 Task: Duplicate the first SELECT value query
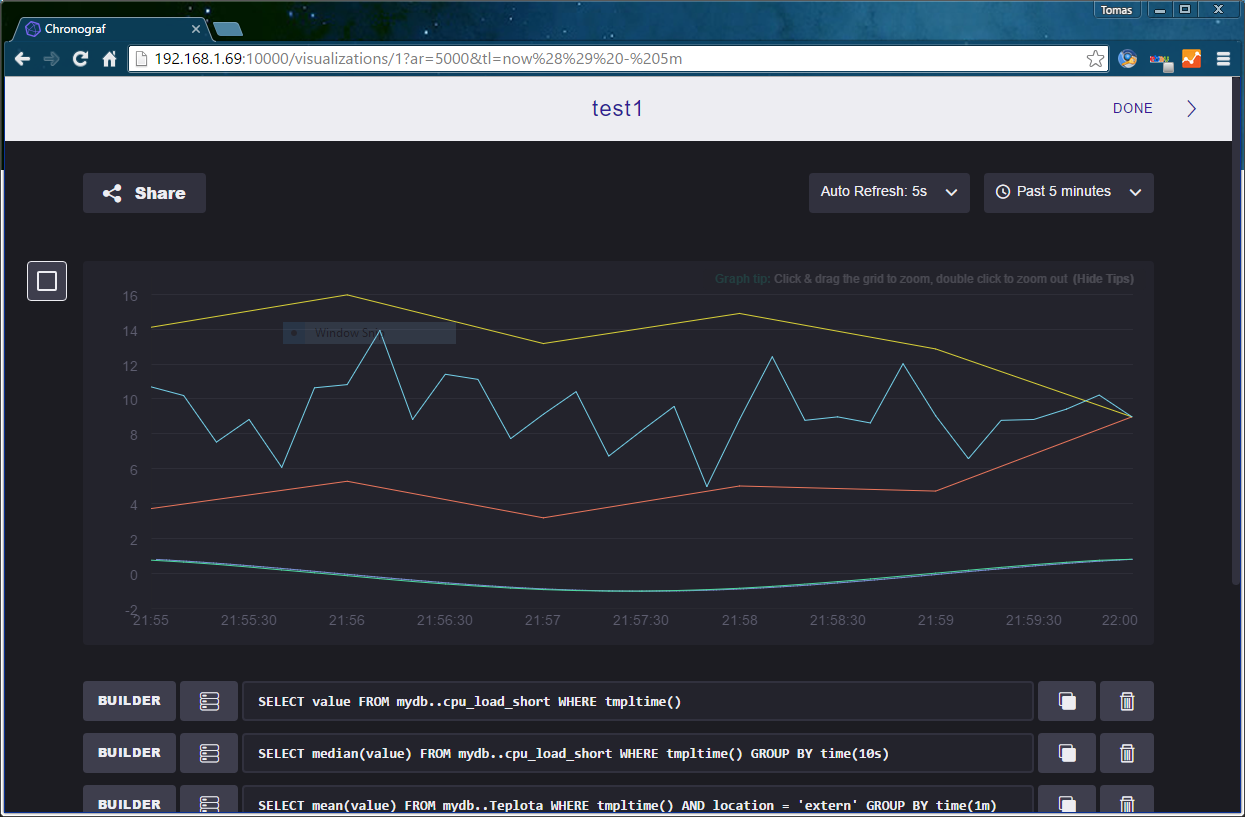(x=1067, y=701)
